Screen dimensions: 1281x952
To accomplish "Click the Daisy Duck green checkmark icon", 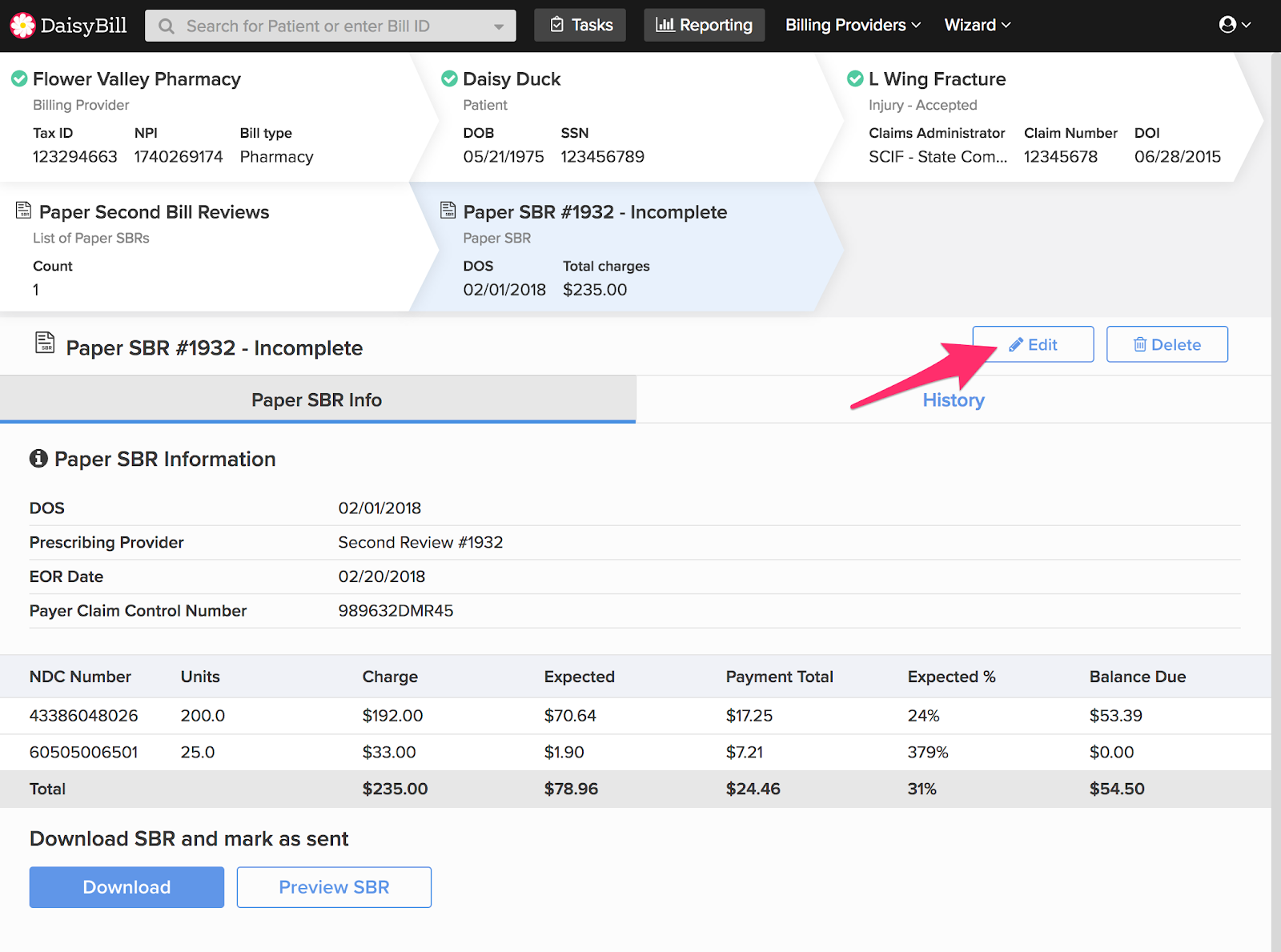I will 450,78.
